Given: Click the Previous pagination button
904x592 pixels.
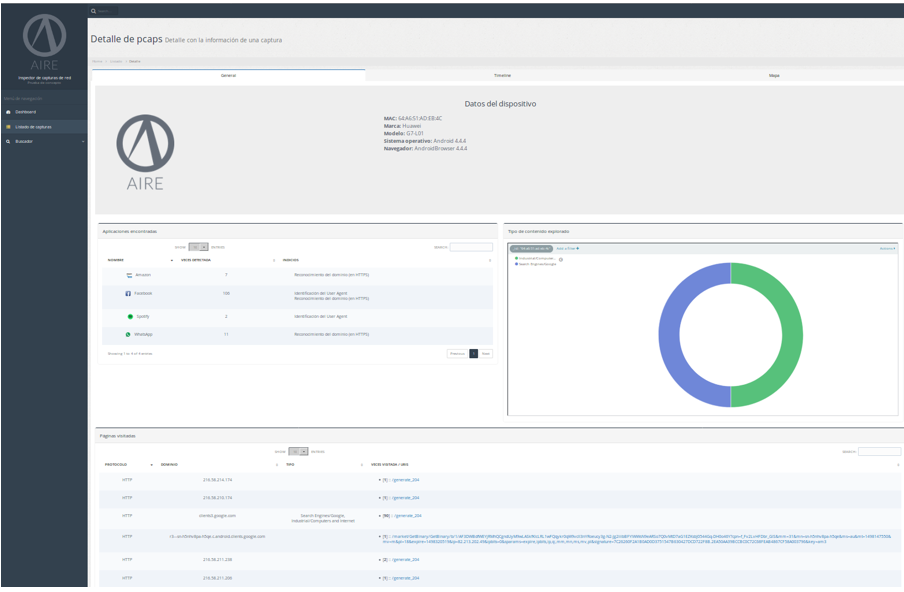Looking at the screenshot, I should click(x=457, y=353).
